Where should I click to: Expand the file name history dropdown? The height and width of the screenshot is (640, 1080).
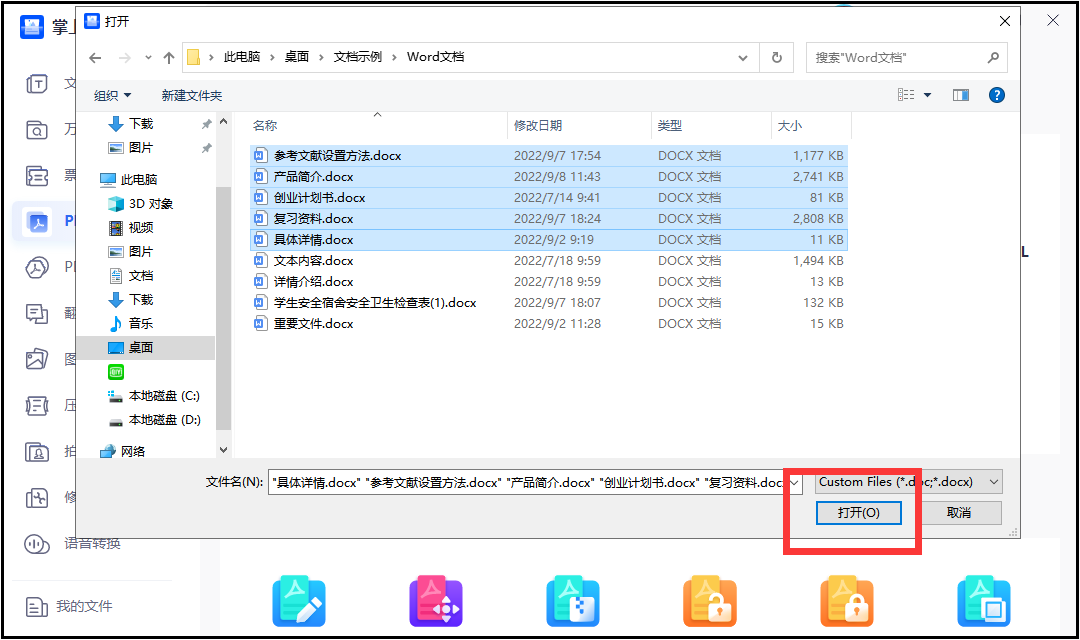(794, 482)
